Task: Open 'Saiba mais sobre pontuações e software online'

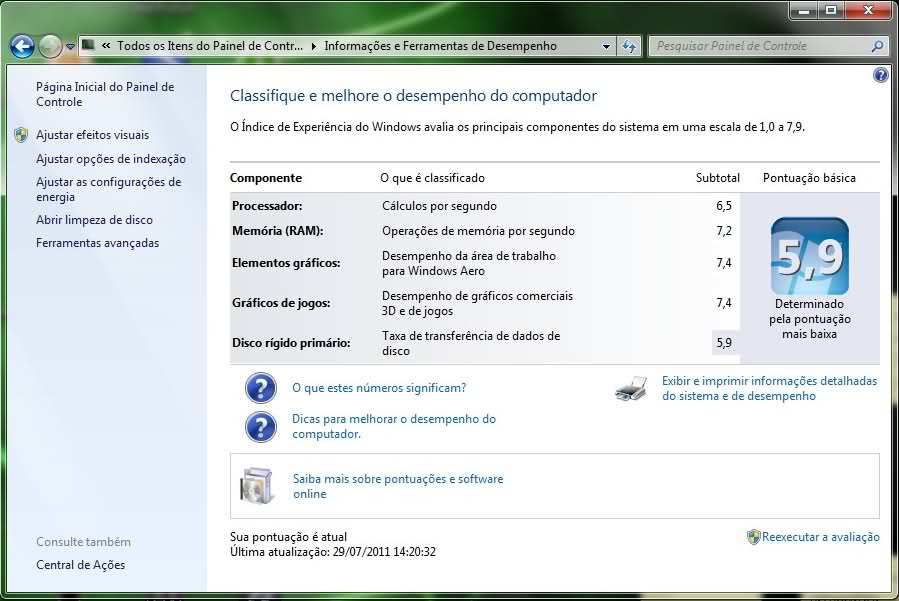Action: click(398, 486)
